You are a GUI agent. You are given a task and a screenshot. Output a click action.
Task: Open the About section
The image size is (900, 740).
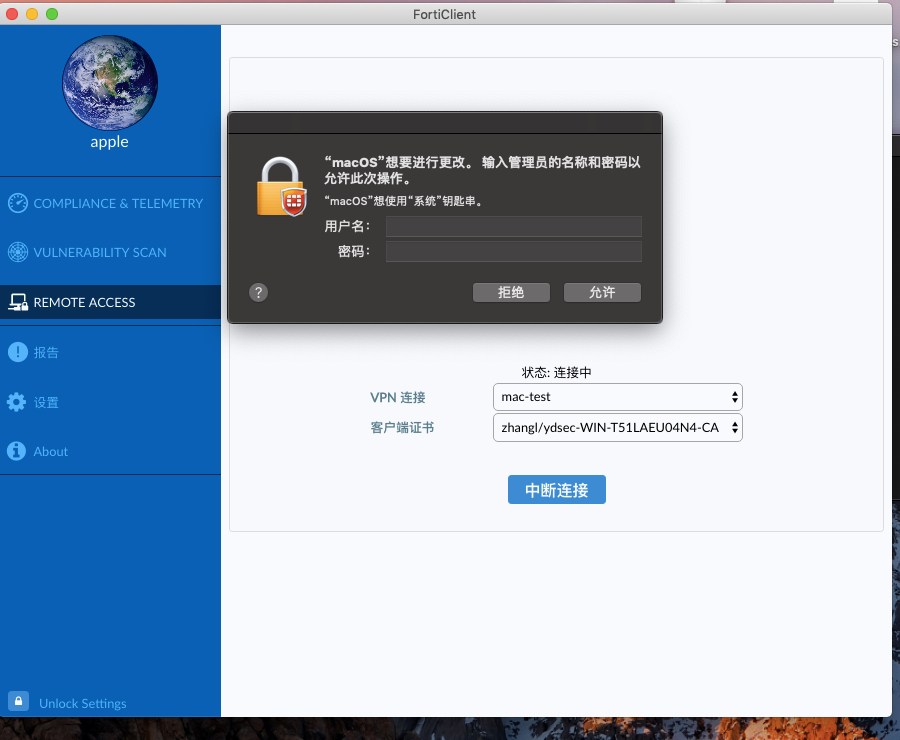[x=110, y=451]
